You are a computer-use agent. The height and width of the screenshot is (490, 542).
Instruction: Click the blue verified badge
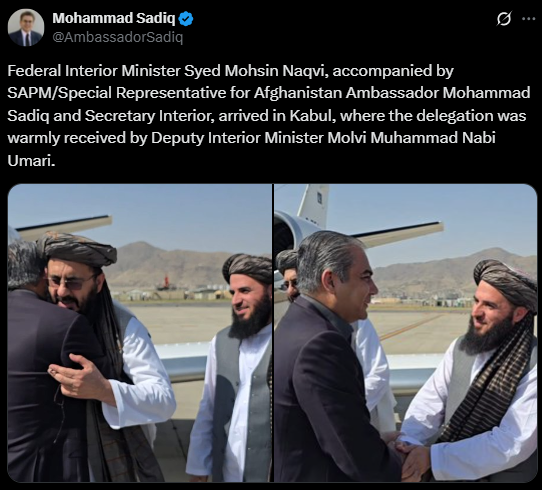pos(186,19)
